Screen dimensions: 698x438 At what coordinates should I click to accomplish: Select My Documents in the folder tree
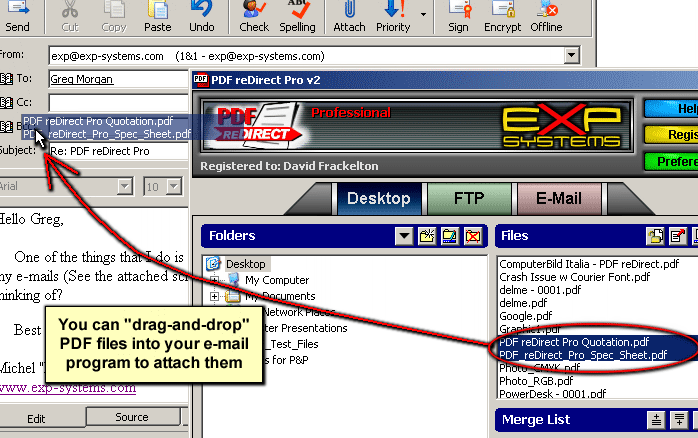[x=280, y=296]
